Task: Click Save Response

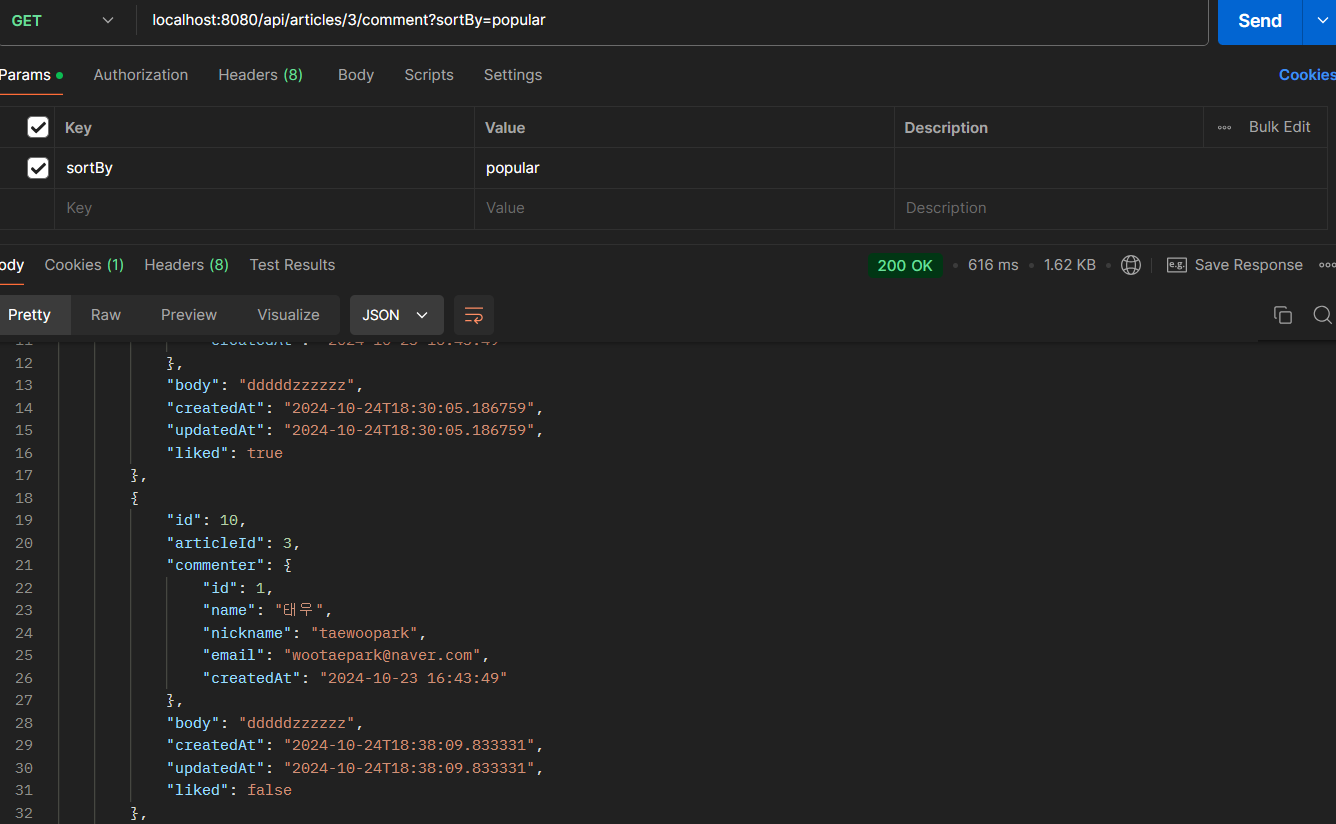Action: pos(1235,265)
